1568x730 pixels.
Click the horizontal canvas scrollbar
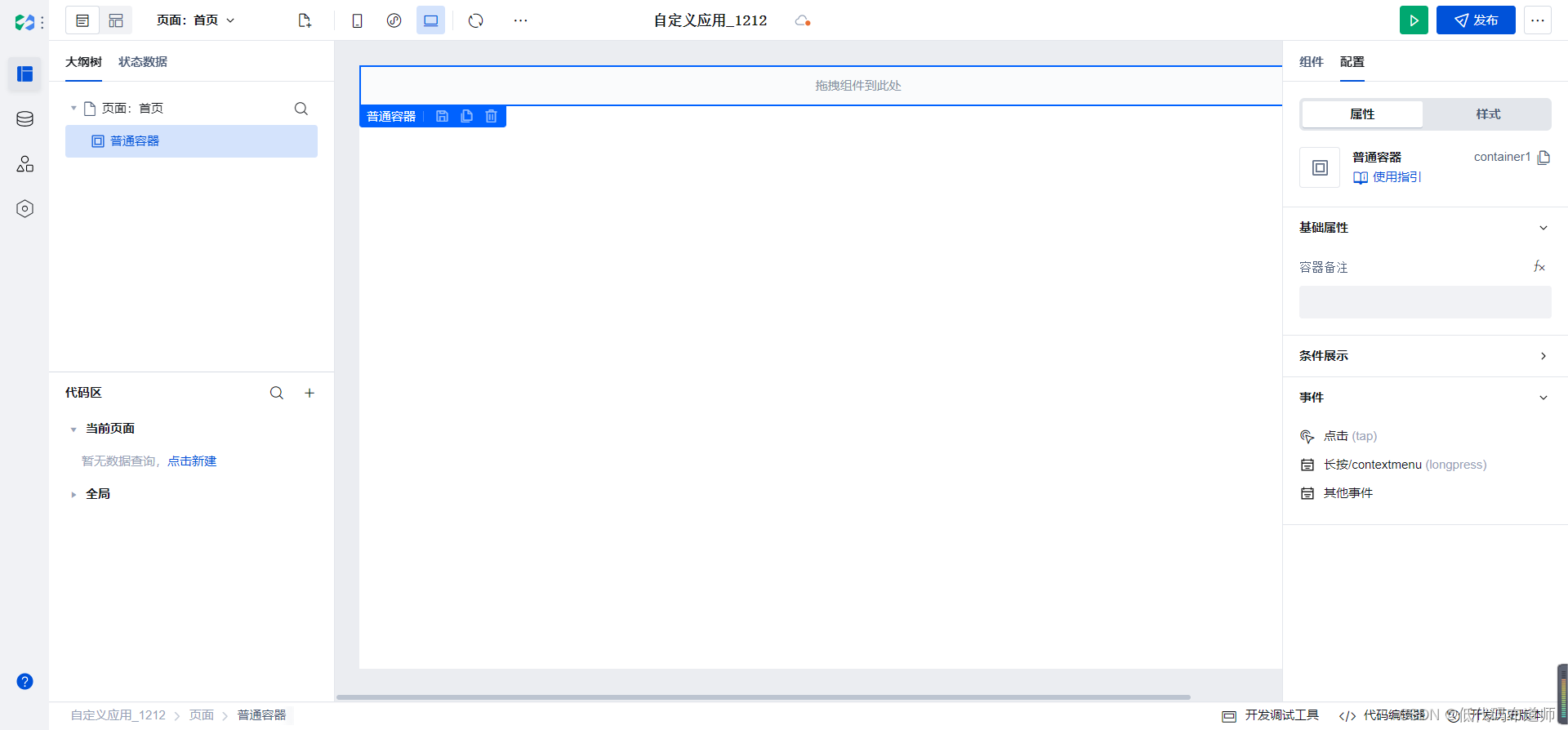[764, 697]
